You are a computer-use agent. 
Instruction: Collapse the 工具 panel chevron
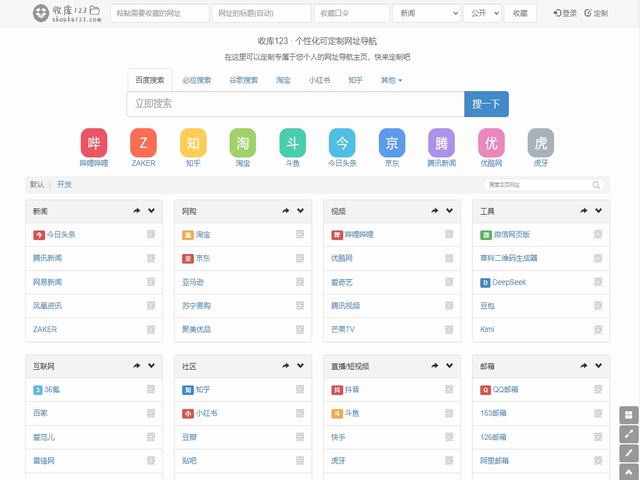point(599,211)
